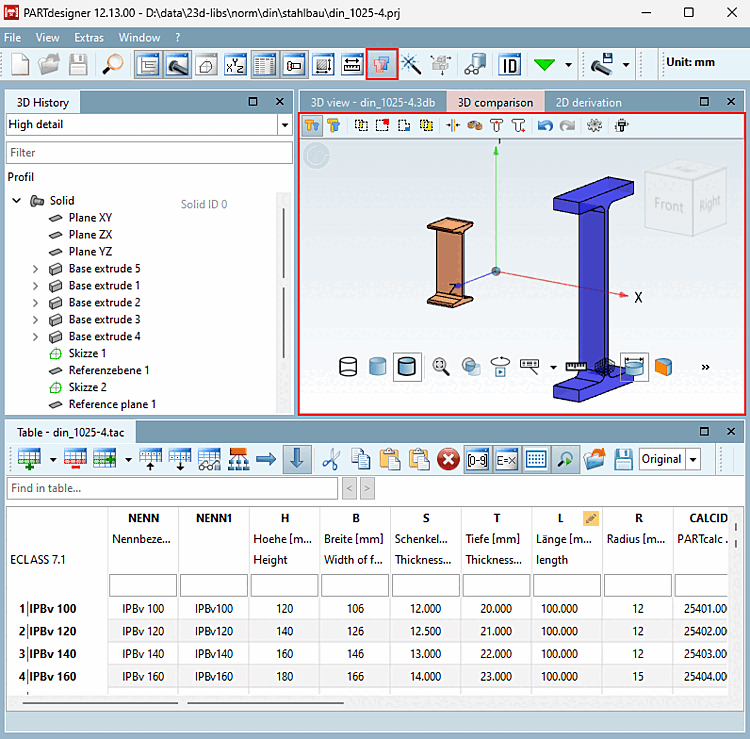Open dropdown arrow beside the green triangle
The height and width of the screenshot is (739, 750).
(x=568, y=65)
